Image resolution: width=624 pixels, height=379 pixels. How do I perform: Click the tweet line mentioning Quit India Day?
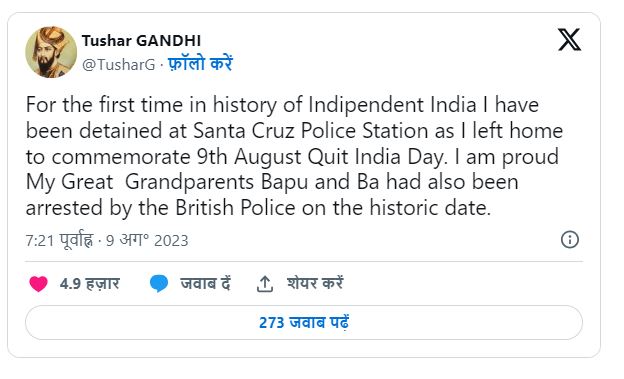(292, 156)
